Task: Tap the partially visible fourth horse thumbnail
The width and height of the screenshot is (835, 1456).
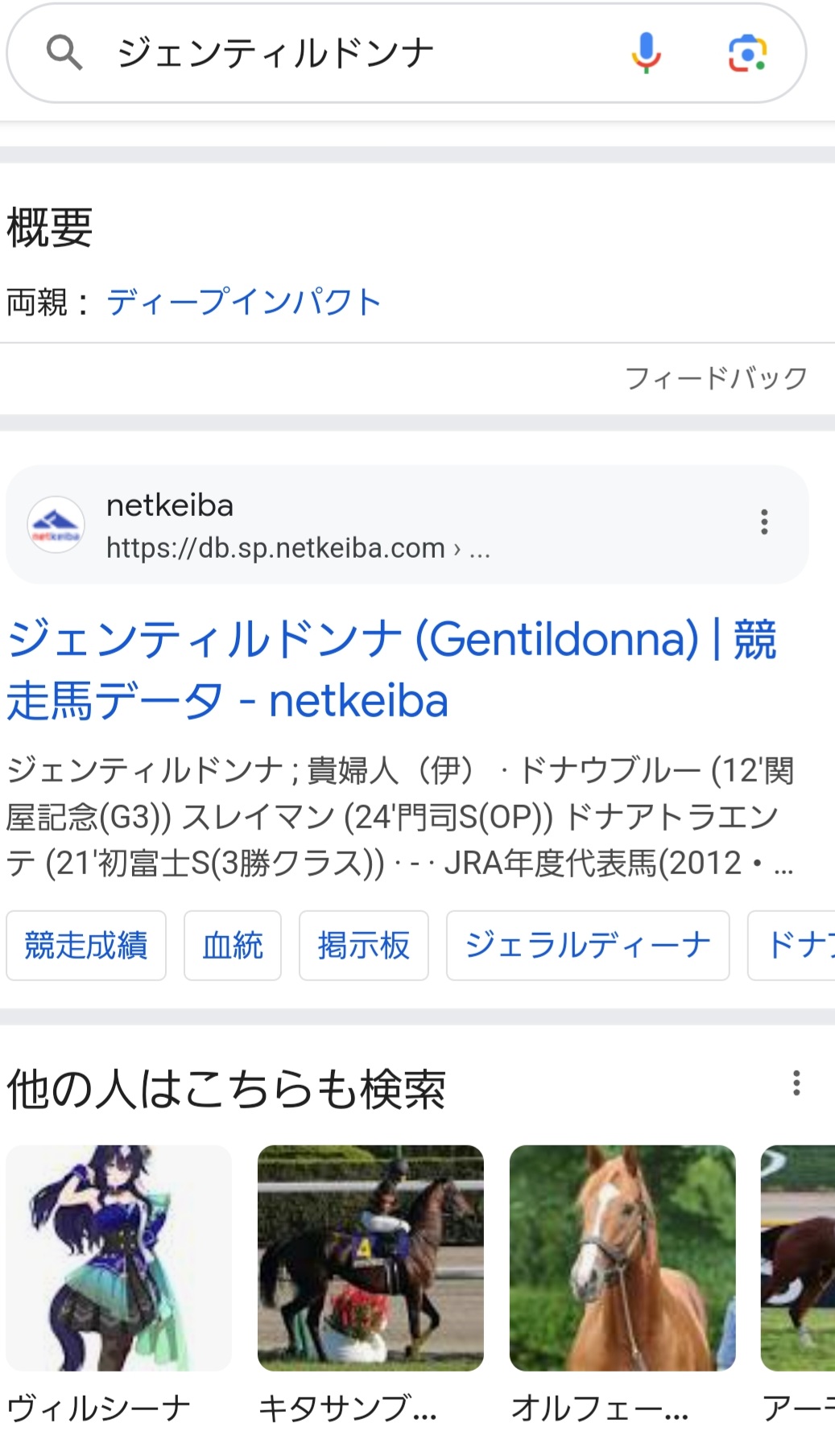Action: tap(798, 1258)
